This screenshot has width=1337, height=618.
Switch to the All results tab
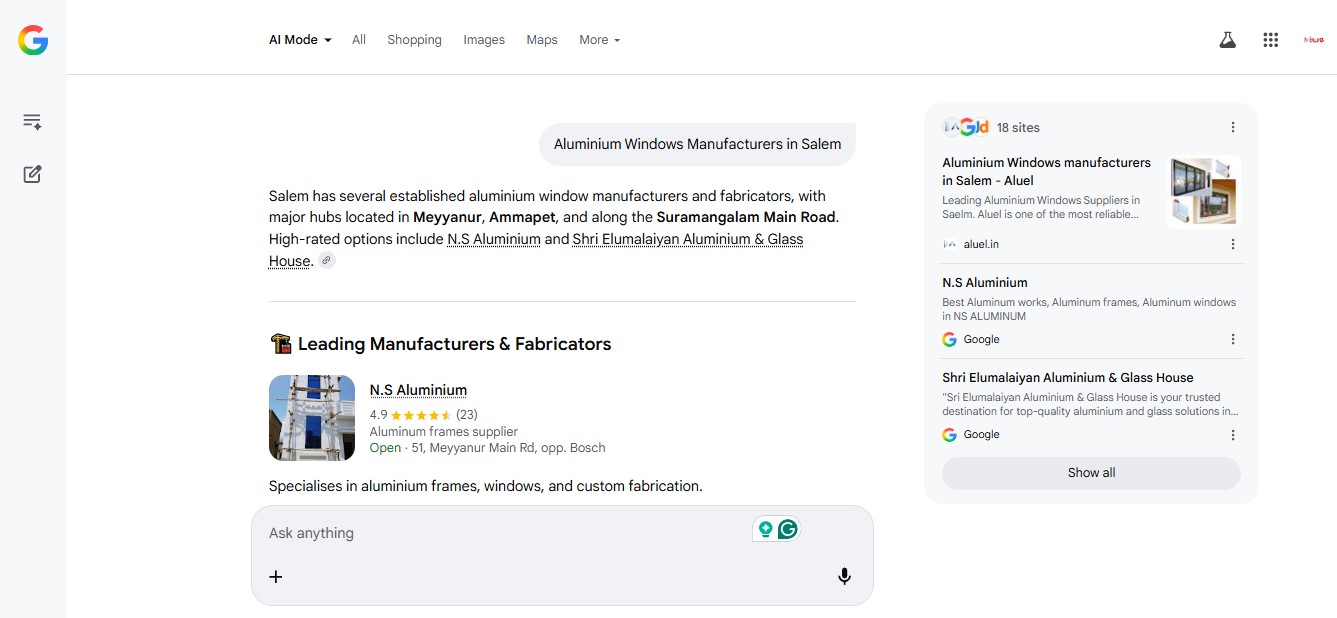tap(359, 40)
